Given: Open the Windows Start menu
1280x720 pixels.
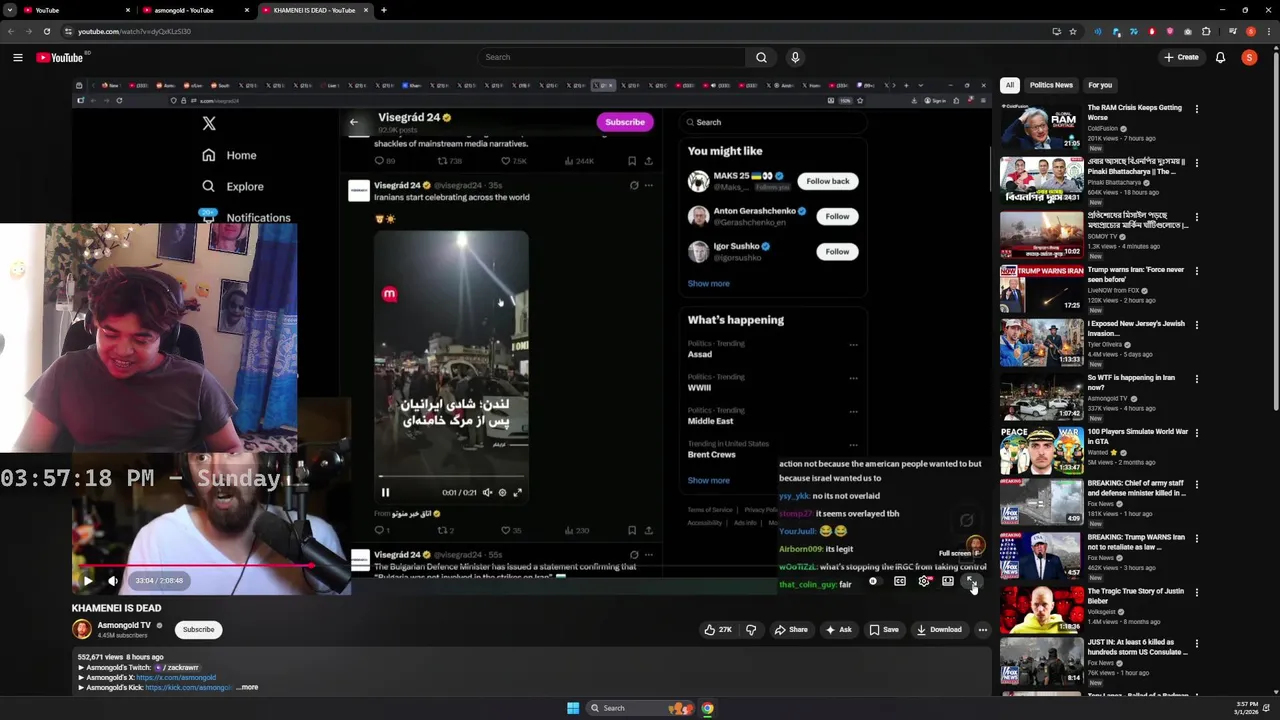Looking at the screenshot, I should point(573,708).
